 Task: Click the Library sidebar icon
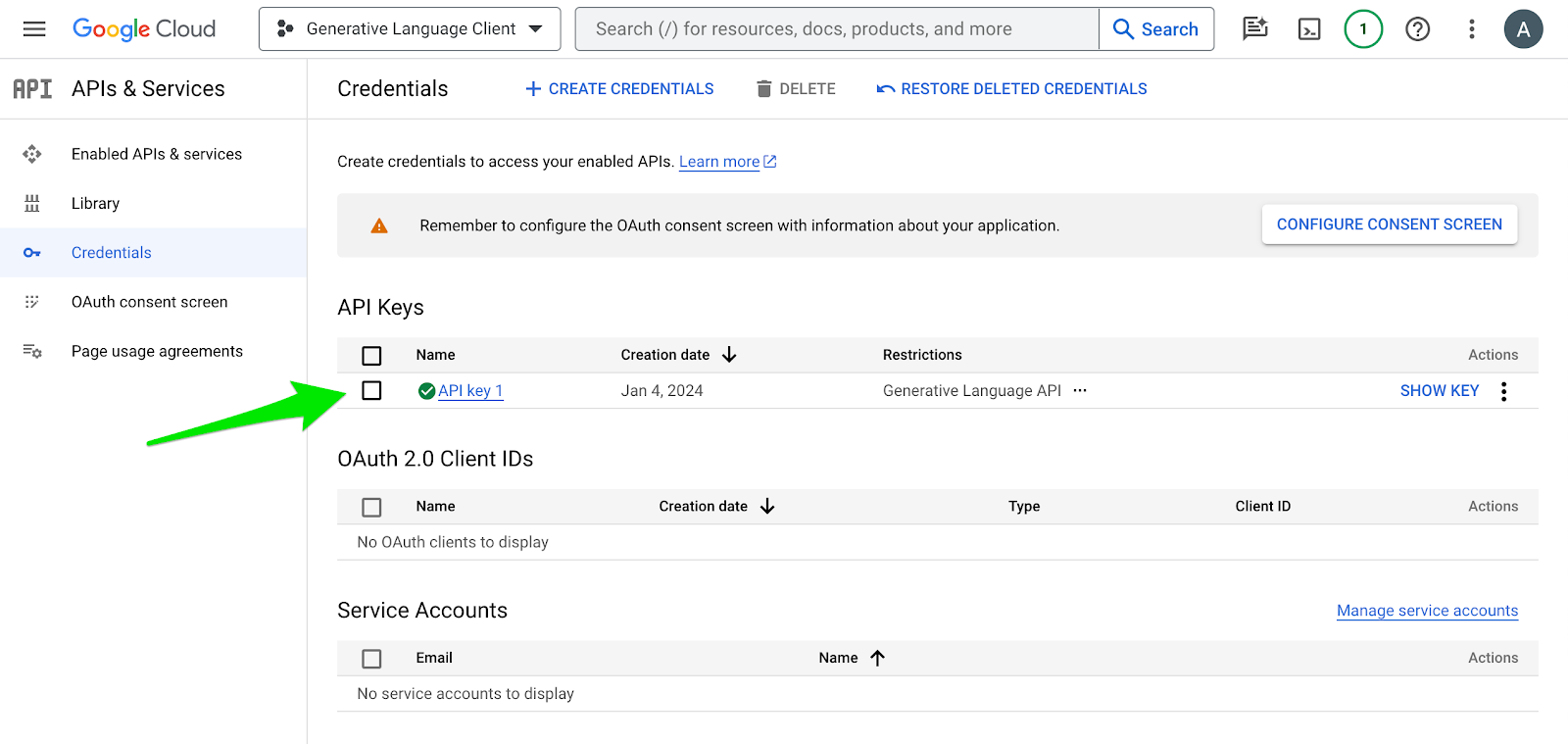click(x=32, y=203)
